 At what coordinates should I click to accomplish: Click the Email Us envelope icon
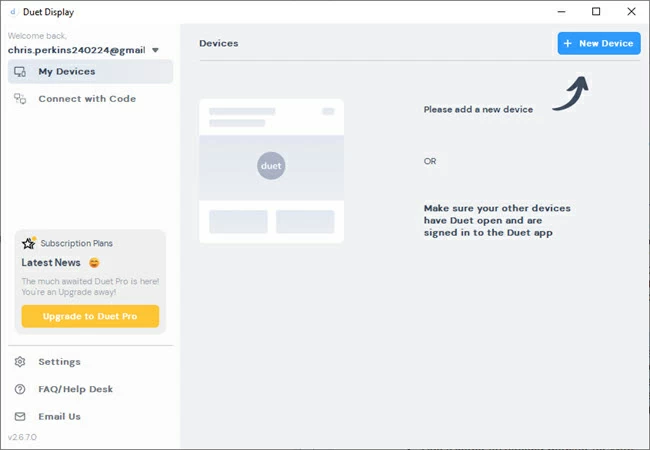point(20,416)
